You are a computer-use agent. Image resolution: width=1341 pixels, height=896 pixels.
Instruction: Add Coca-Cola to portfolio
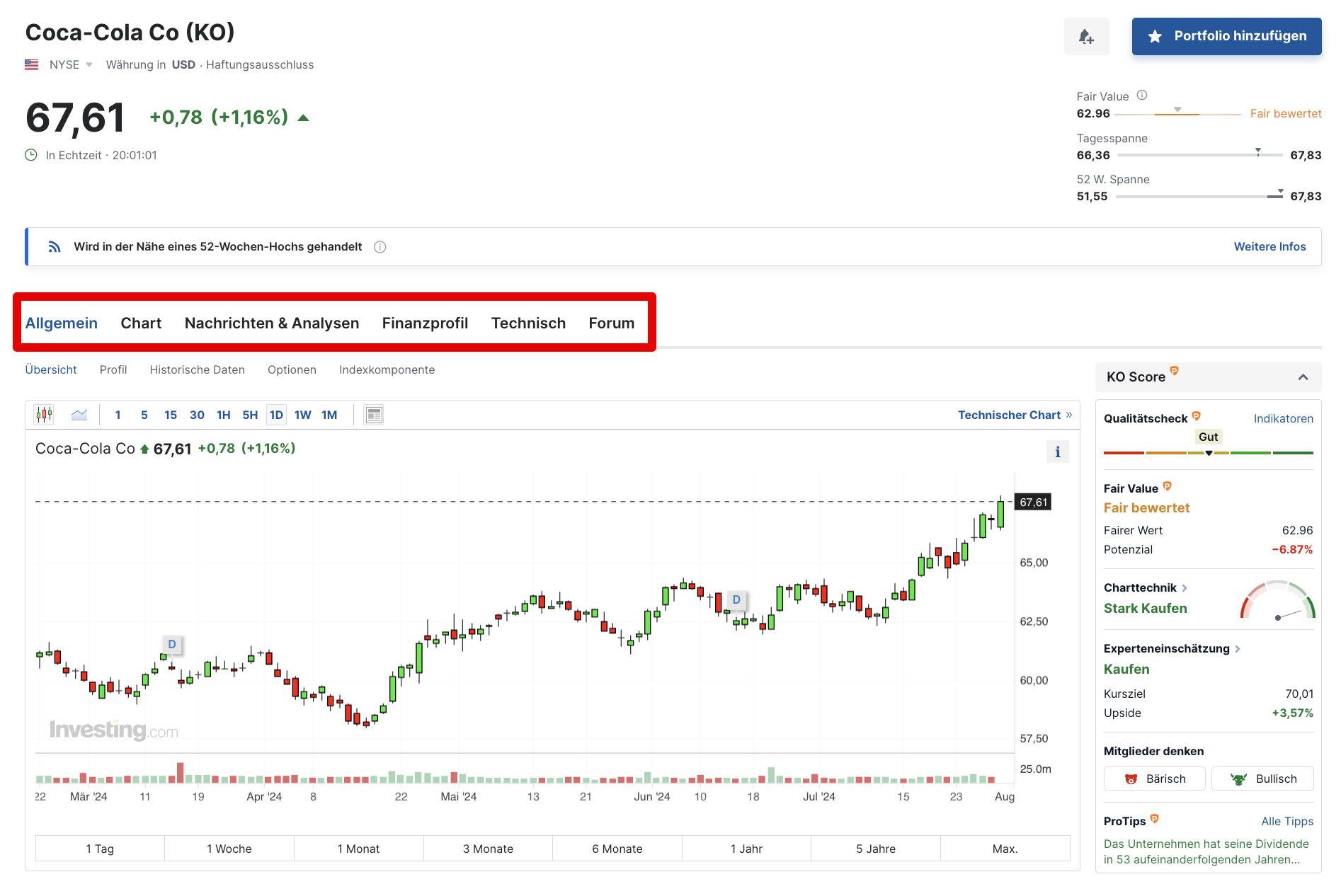coord(1226,36)
